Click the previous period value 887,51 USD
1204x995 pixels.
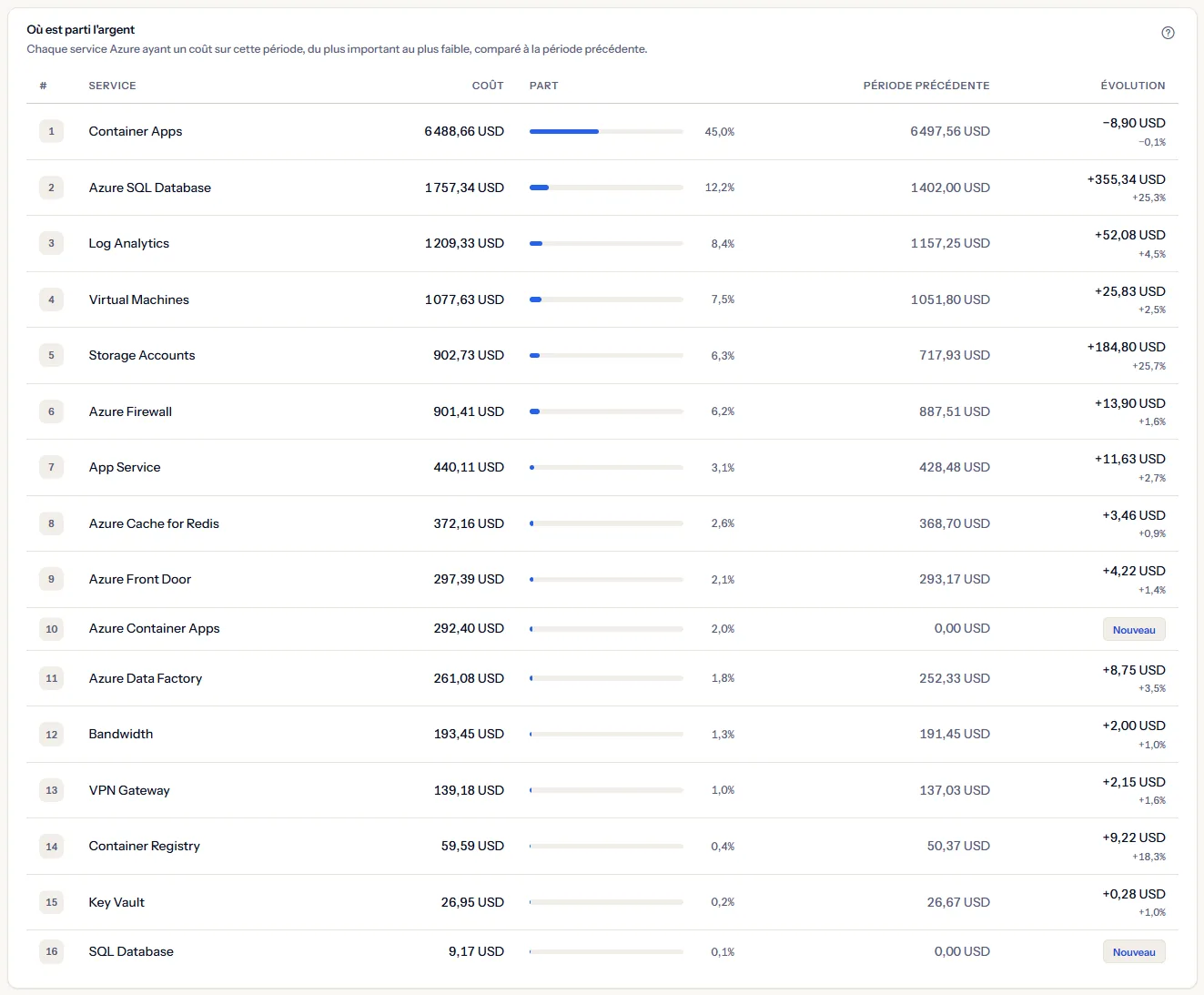coord(955,411)
